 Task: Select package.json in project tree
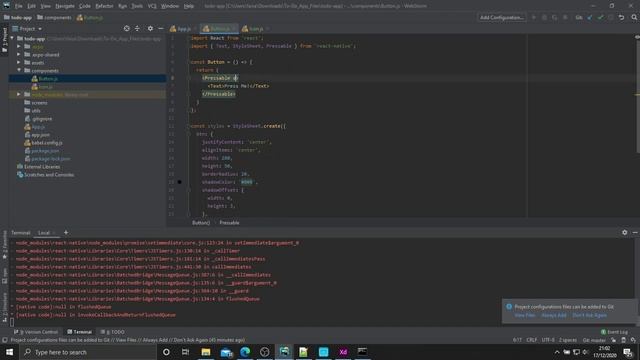pyautogui.click(x=45, y=151)
